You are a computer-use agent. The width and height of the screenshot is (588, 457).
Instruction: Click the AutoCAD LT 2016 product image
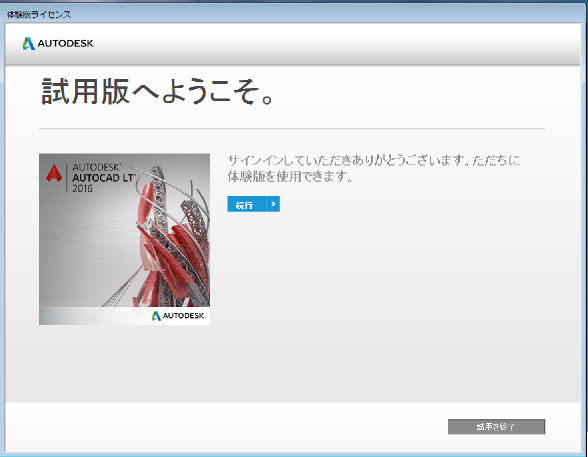[x=124, y=239]
